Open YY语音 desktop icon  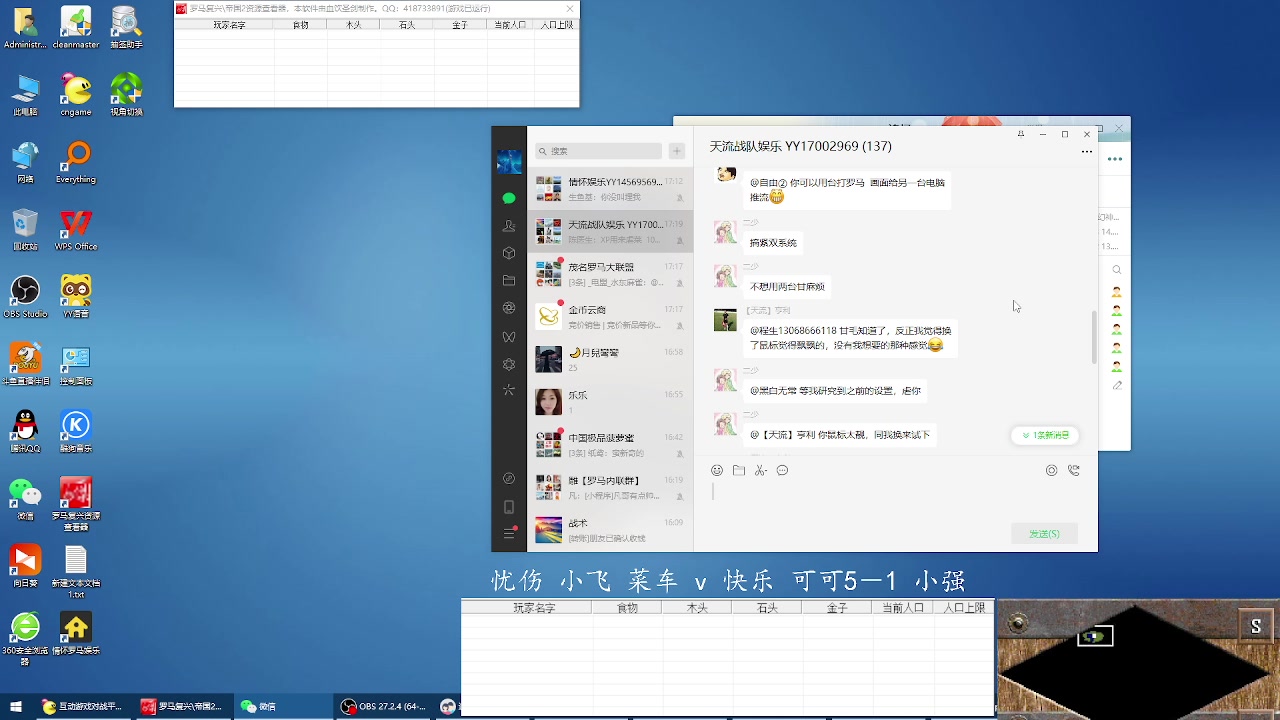(x=76, y=296)
